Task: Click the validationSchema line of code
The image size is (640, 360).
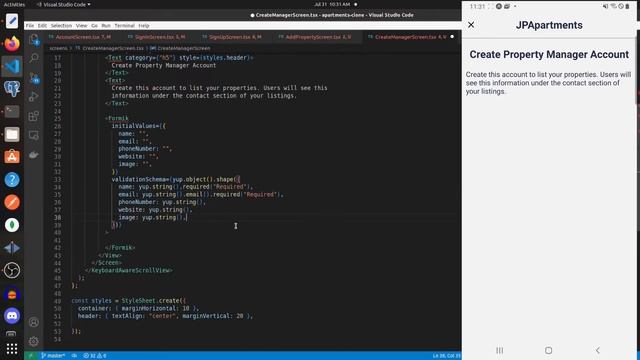Action: click(x=176, y=179)
